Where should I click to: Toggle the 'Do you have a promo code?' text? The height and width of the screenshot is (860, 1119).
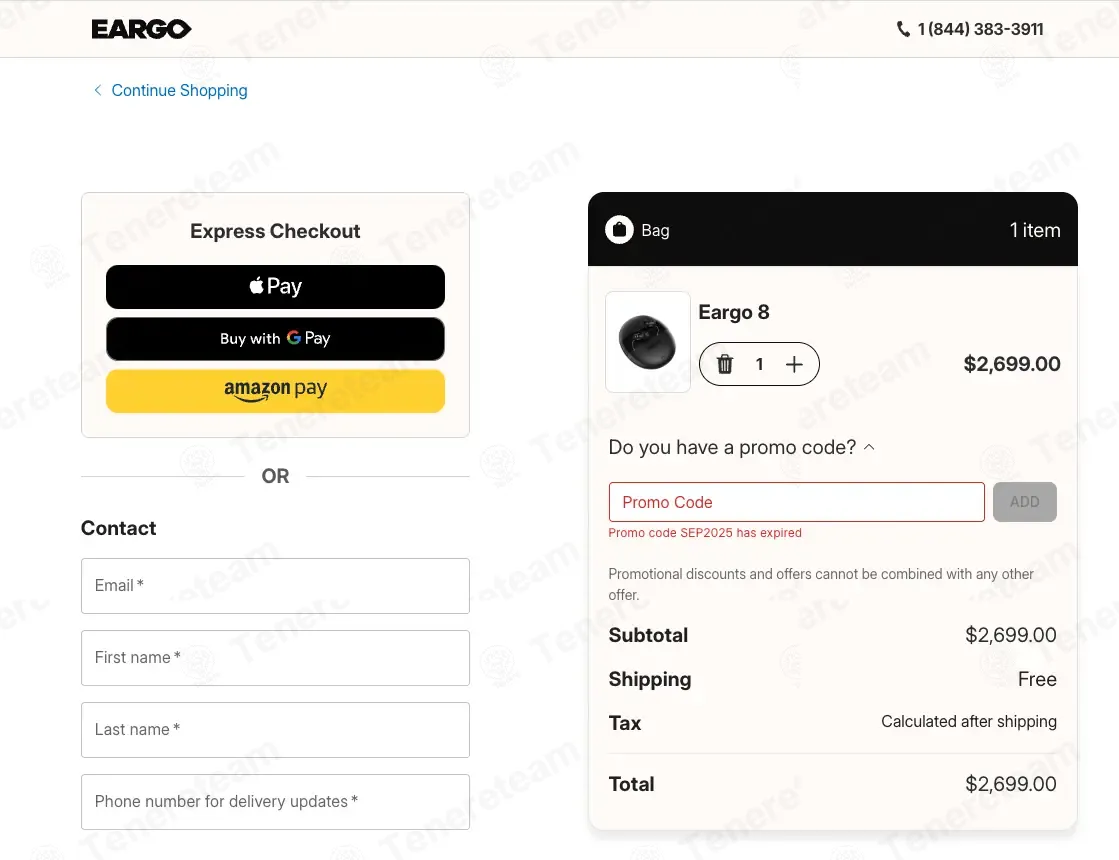coord(732,447)
